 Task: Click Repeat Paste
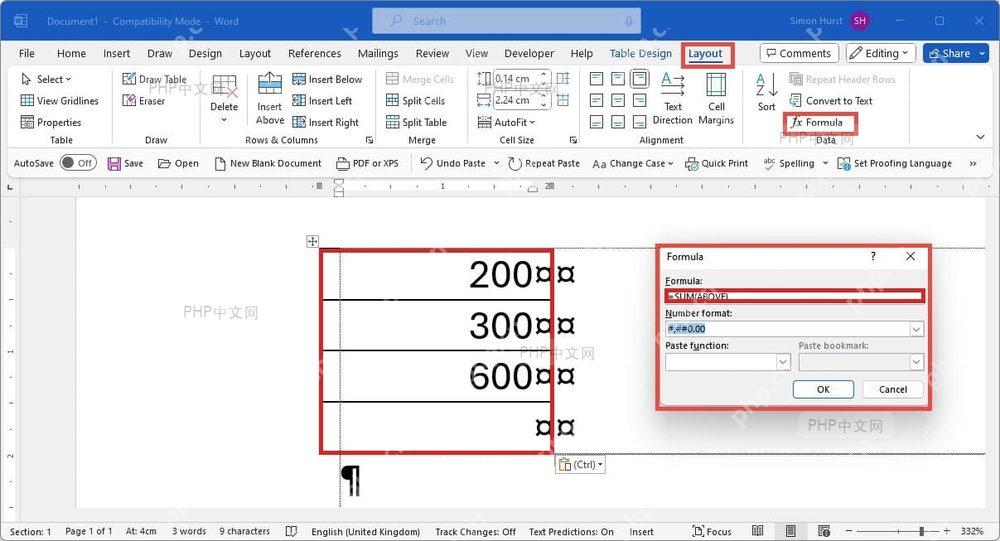[544, 163]
